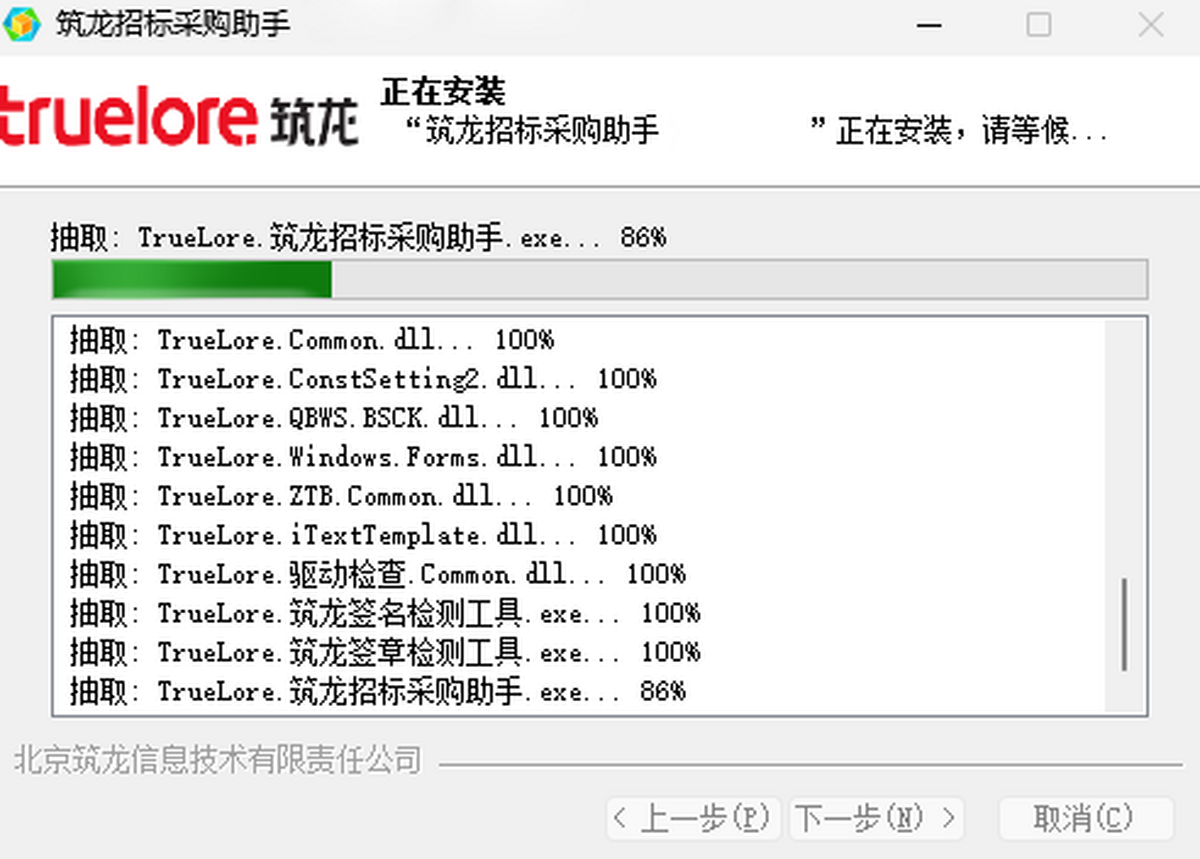Select the TrueLore.驱动检查.Common.dll log row

[x=579, y=574]
